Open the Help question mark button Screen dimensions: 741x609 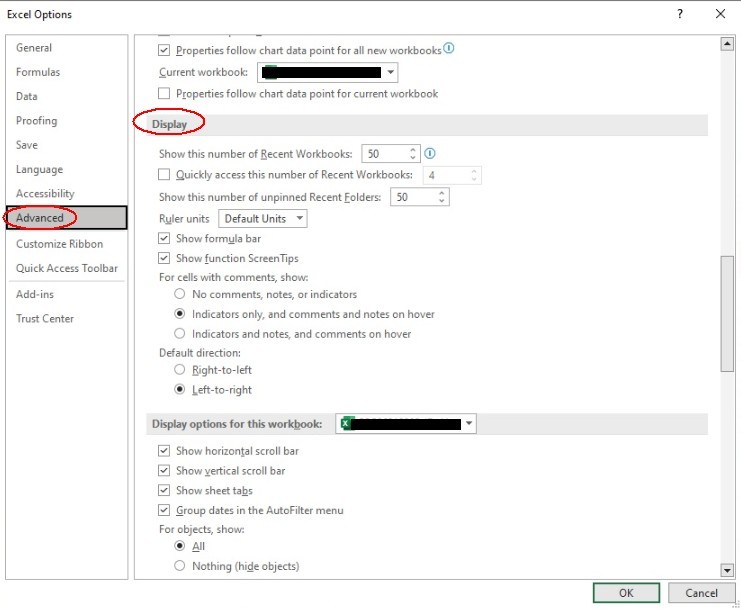click(680, 14)
